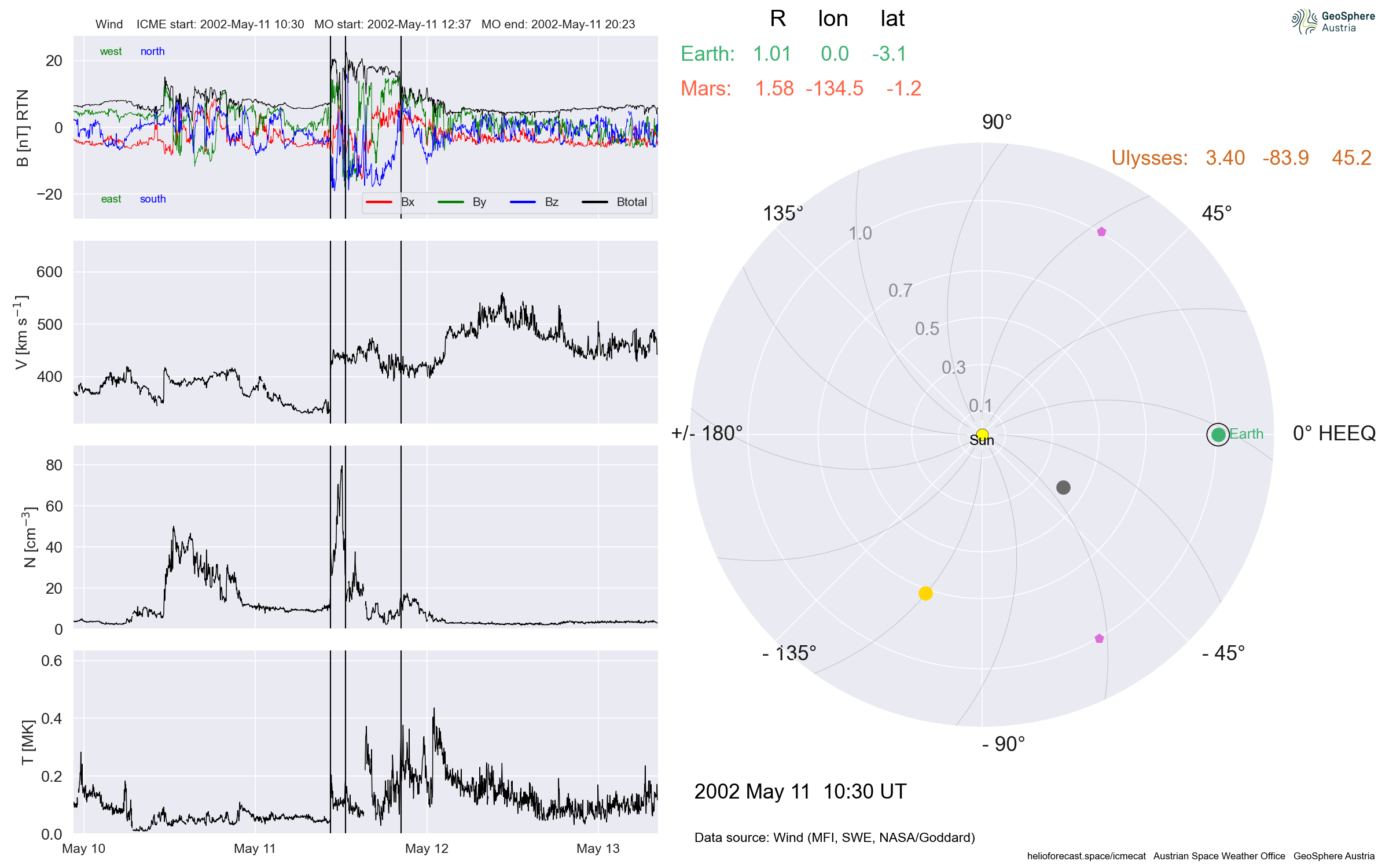Click the blue Bz legend line
Image resolution: width=1389 pixels, height=868 pixels.
pyautogui.click(x=523, y=202)
